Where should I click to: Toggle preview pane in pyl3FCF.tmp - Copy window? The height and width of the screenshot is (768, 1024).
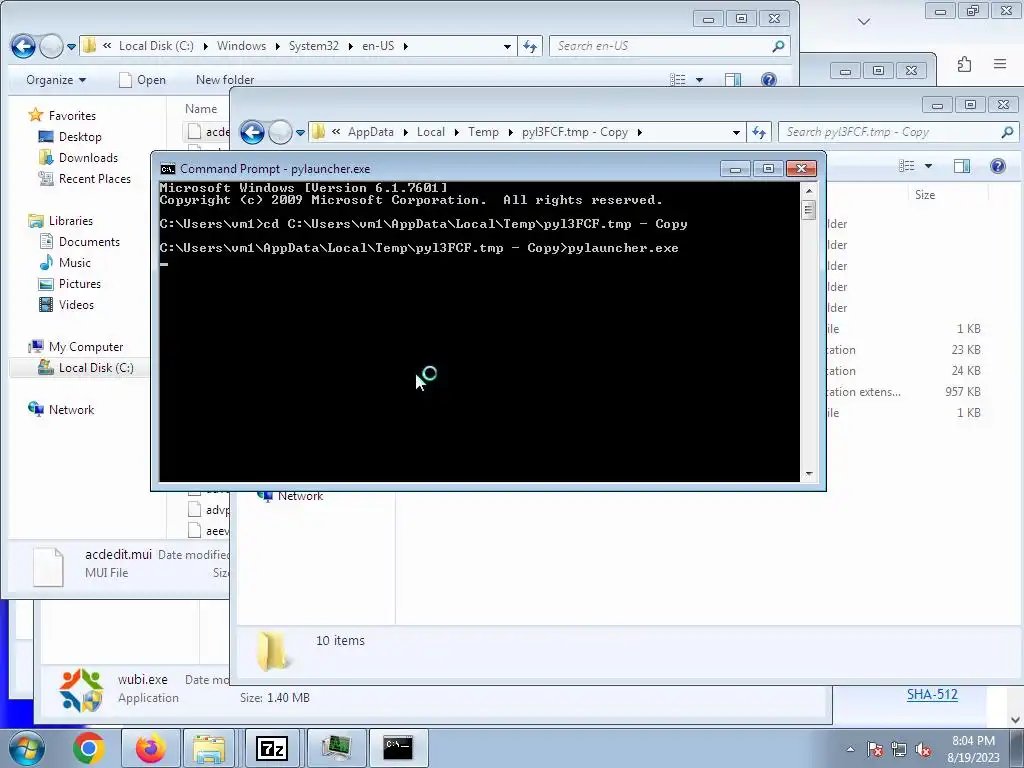961,166
